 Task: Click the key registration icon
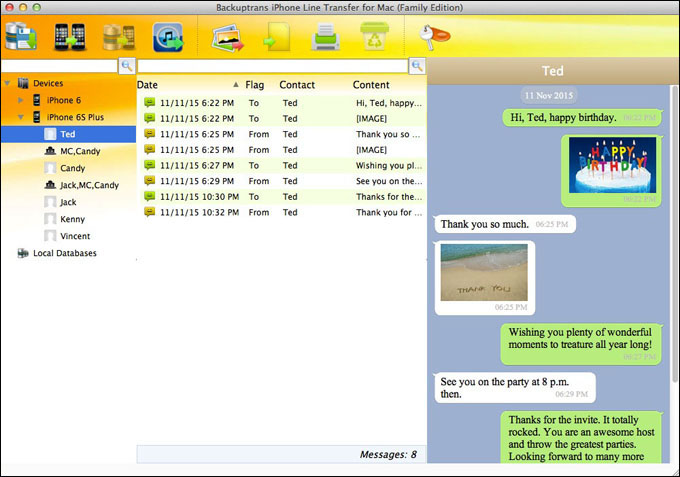(x=435, y=36)
